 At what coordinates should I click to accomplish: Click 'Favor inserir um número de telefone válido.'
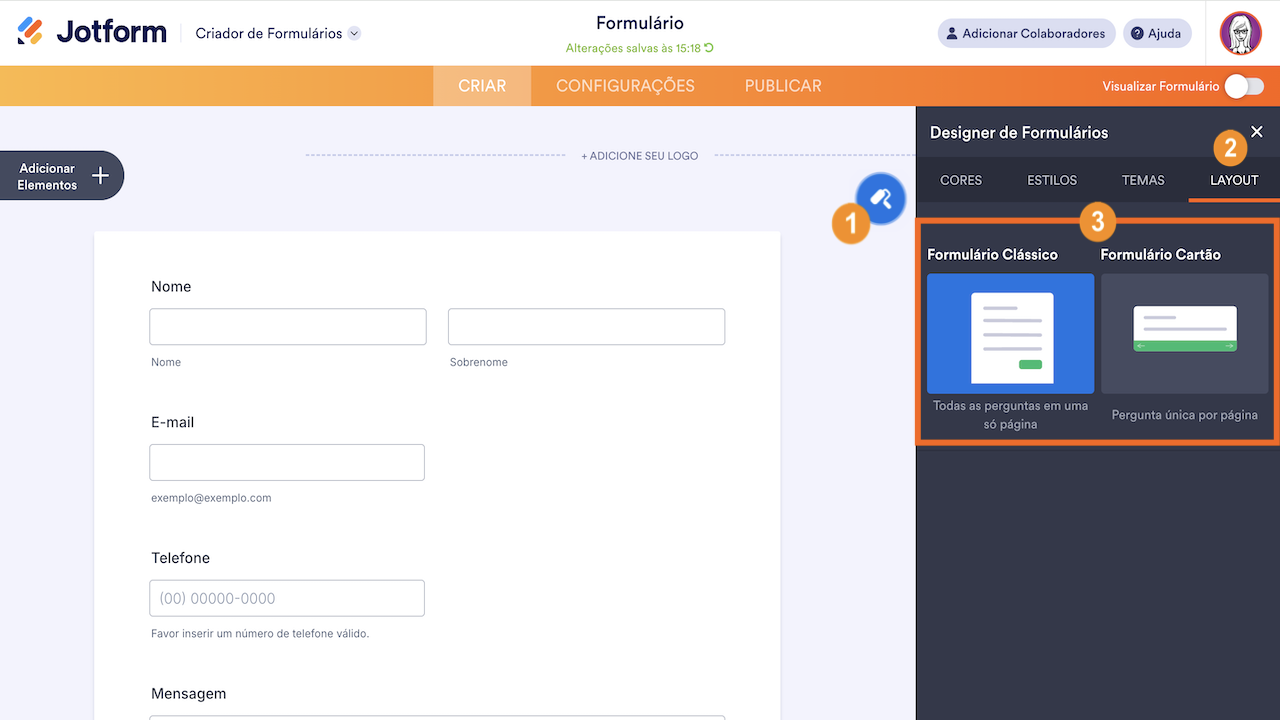(x=260, y=633)
